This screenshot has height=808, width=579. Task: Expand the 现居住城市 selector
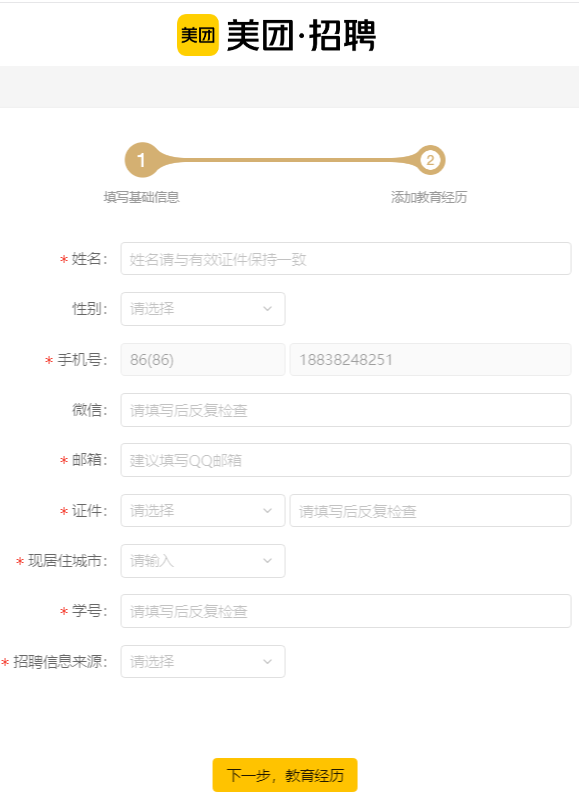[203, 561]
